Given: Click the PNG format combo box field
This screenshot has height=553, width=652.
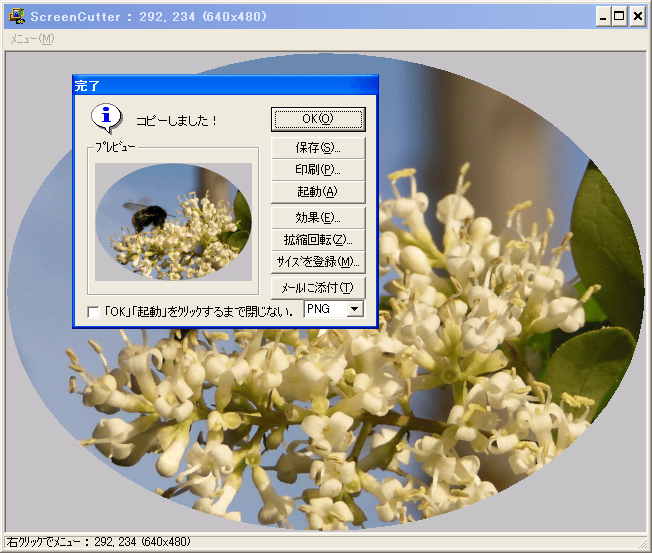Looking at the screenshot, I should [324, 310].
